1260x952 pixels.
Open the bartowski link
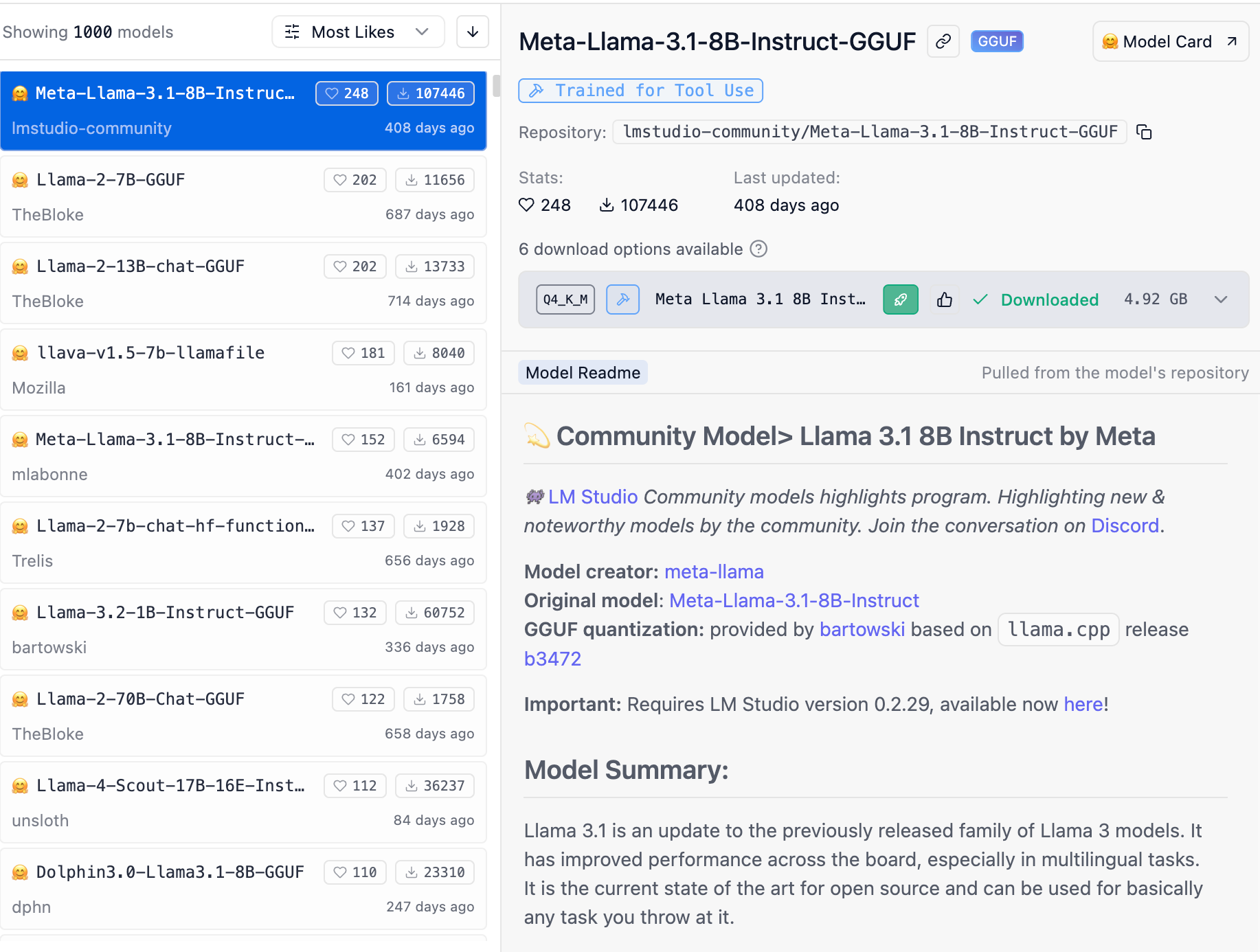(x=862, y=629)
